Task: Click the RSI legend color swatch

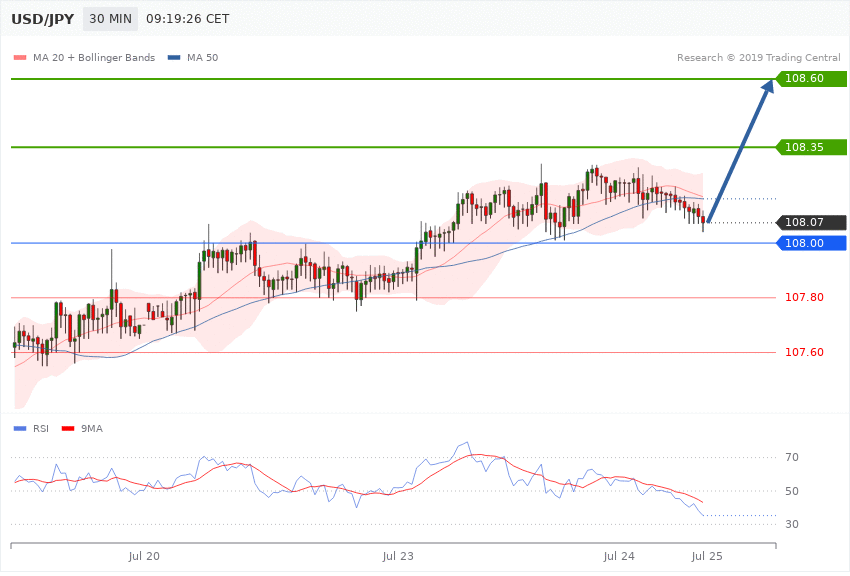Action: point(20,429)
